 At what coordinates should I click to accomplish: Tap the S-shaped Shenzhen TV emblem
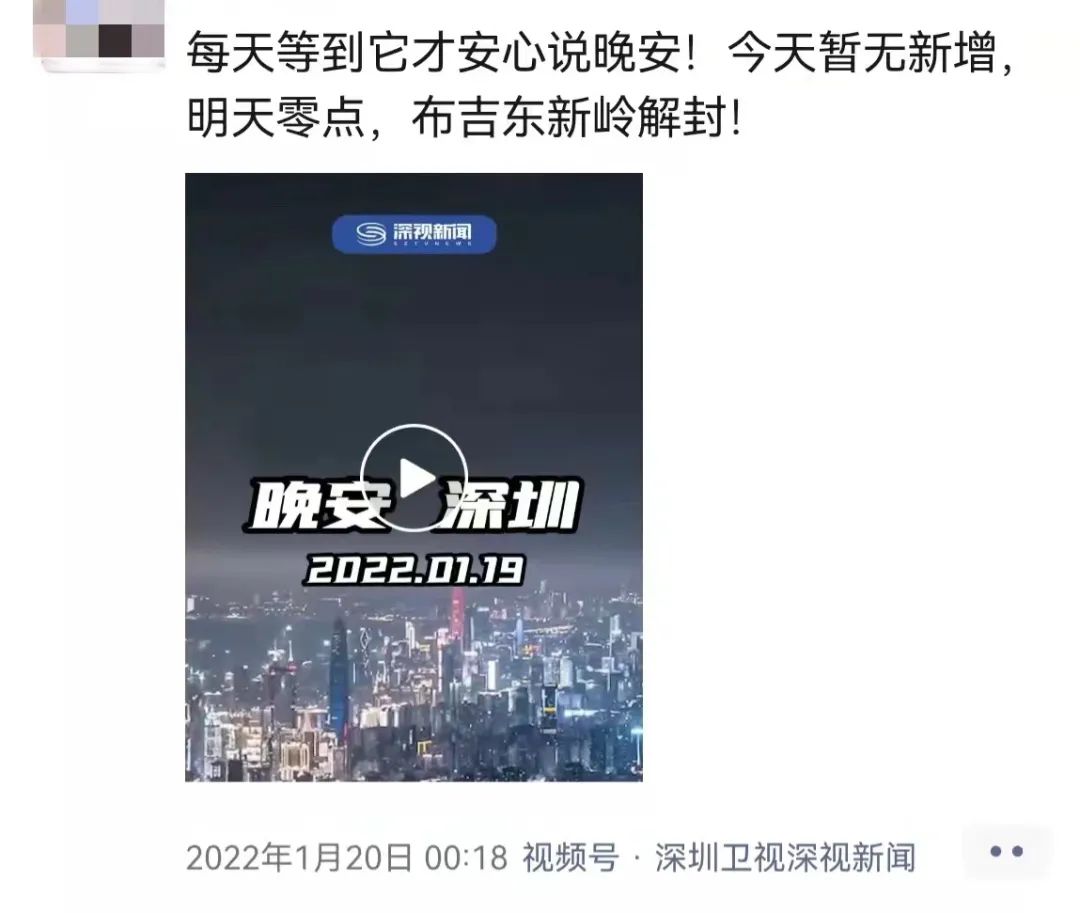point(371,234)
